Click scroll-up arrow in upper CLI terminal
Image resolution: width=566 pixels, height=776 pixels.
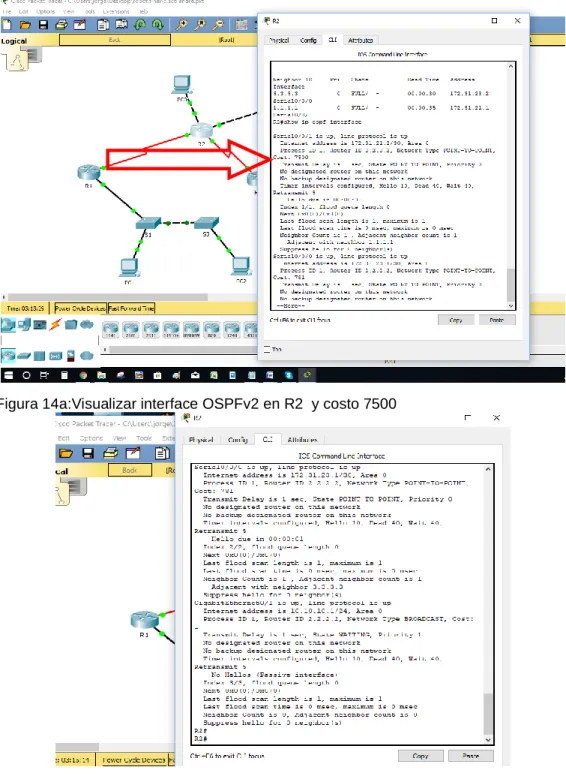(x=511, y=65)
